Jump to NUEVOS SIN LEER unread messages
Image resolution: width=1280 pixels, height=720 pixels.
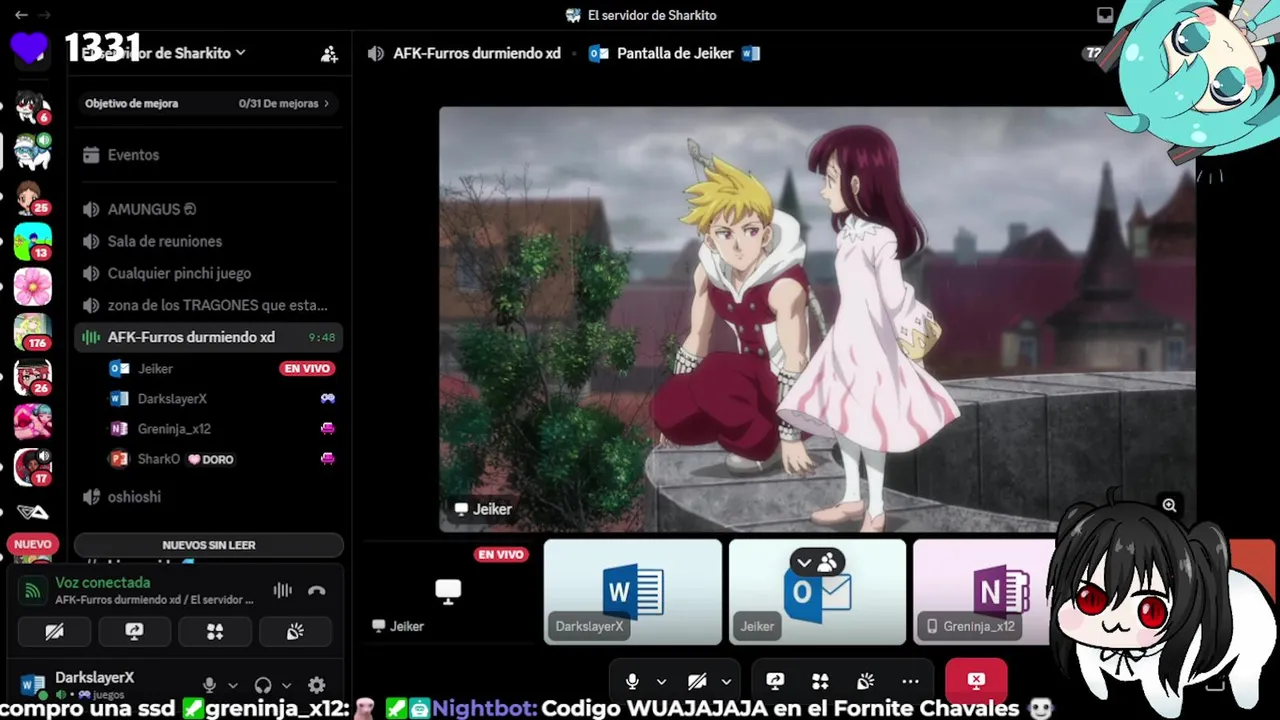[208, 545]
